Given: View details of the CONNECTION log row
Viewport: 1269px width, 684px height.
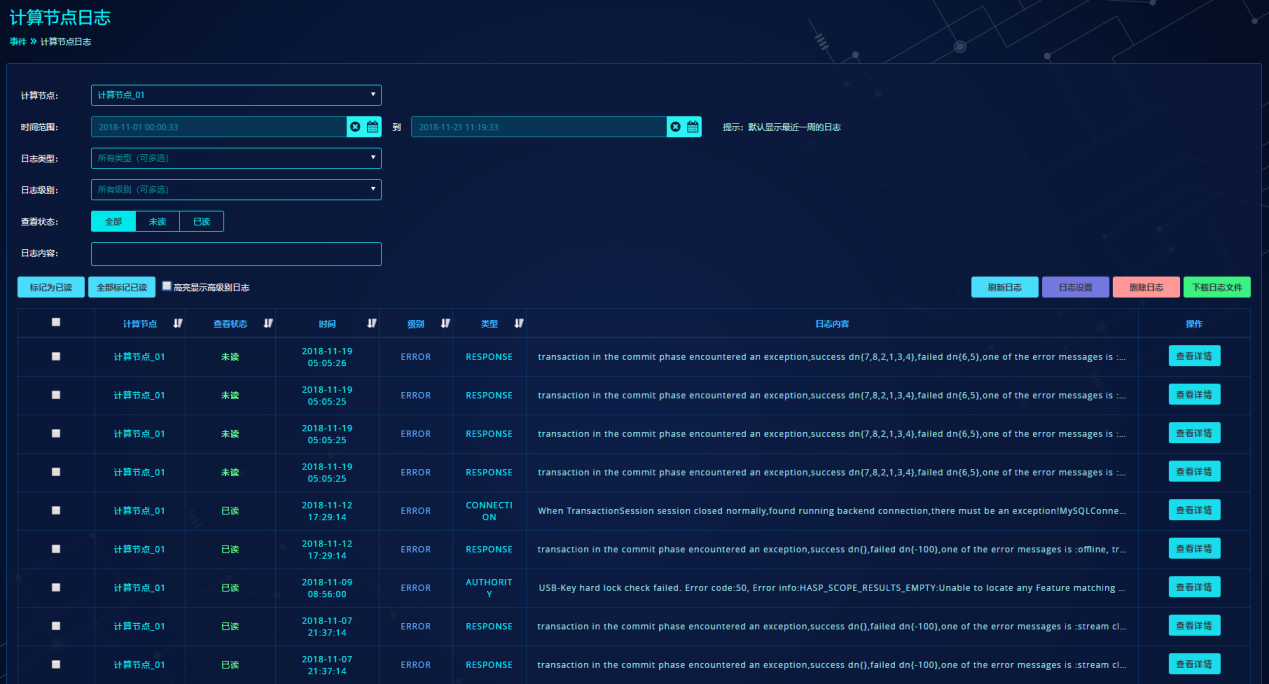Looking at the screenshot, I should pos(1194,510).
